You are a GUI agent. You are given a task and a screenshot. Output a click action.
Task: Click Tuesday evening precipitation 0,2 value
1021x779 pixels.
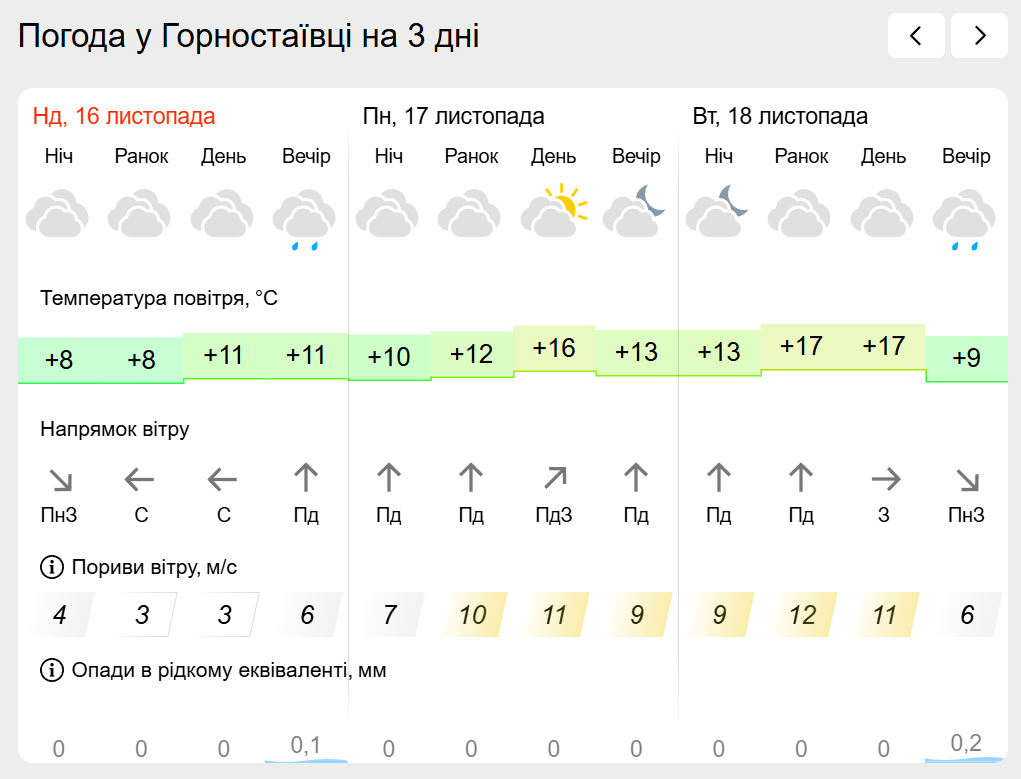(x=966, y=743)
